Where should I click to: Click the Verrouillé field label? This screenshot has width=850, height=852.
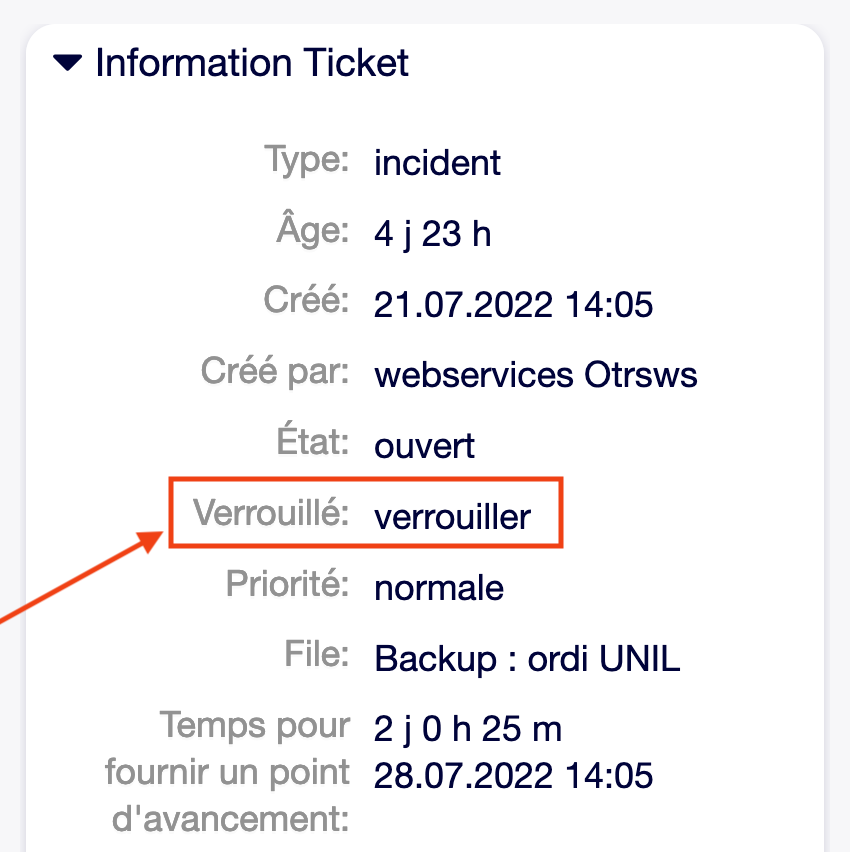click(x=271, y=514)
